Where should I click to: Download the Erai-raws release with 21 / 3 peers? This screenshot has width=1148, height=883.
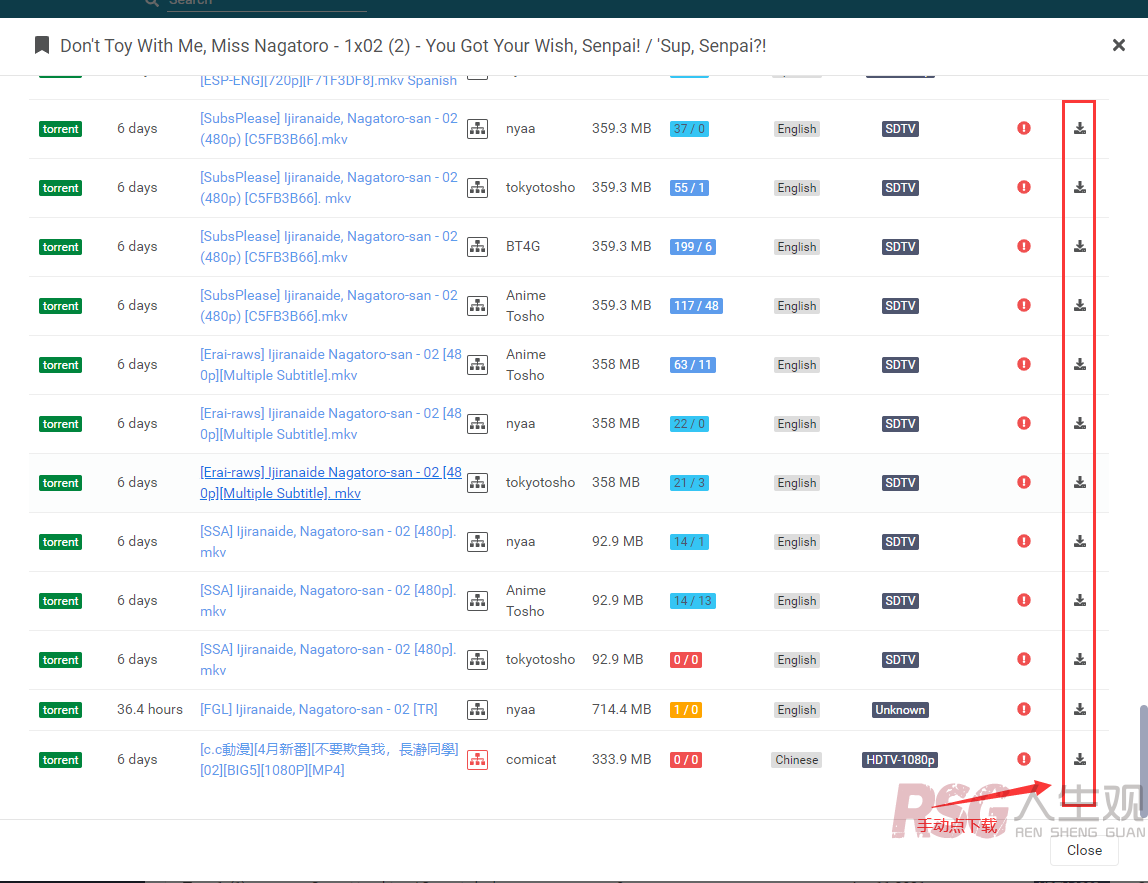1079,483
